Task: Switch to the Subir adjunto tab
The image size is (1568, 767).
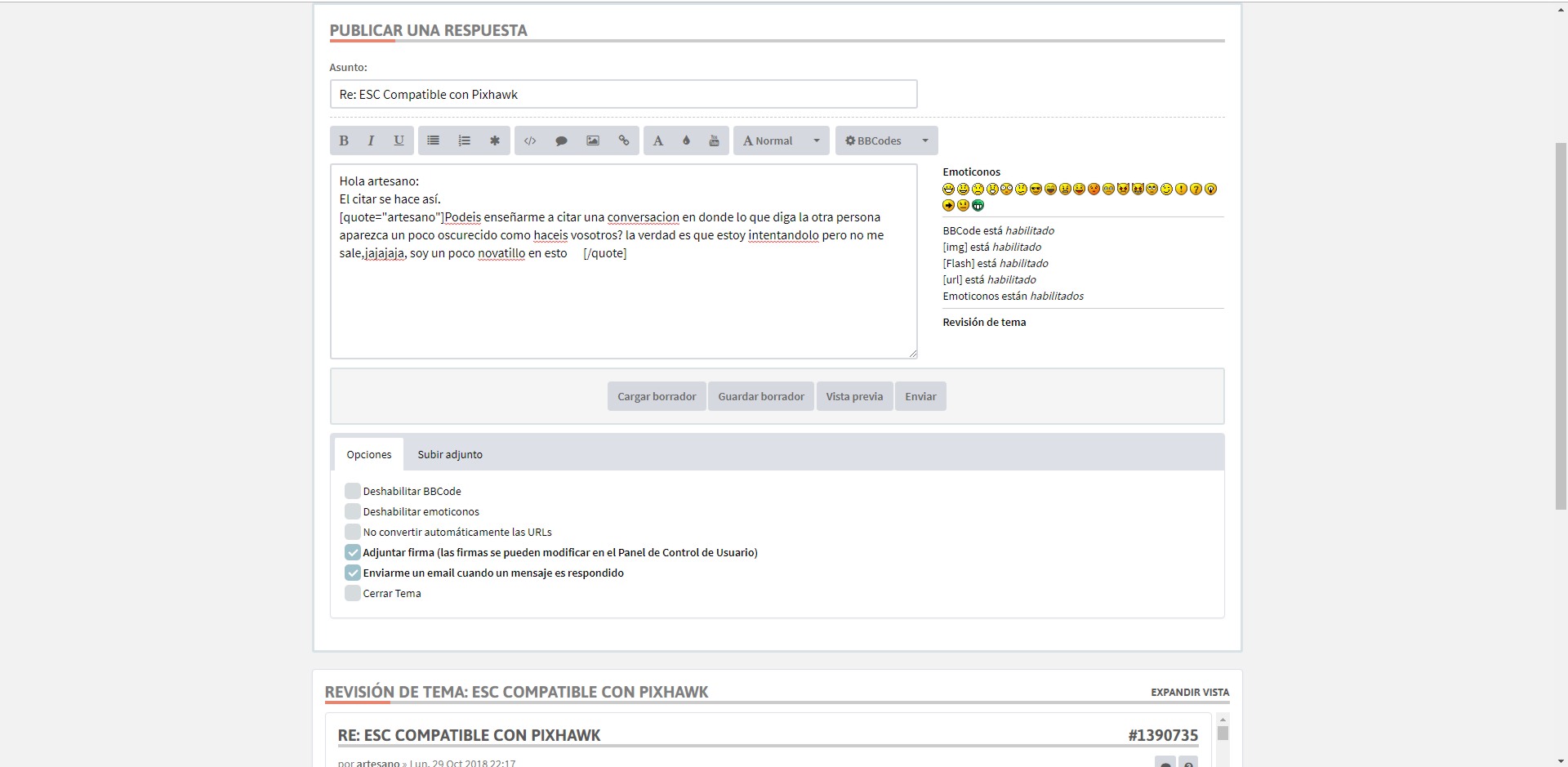Action: click(450, 454)
